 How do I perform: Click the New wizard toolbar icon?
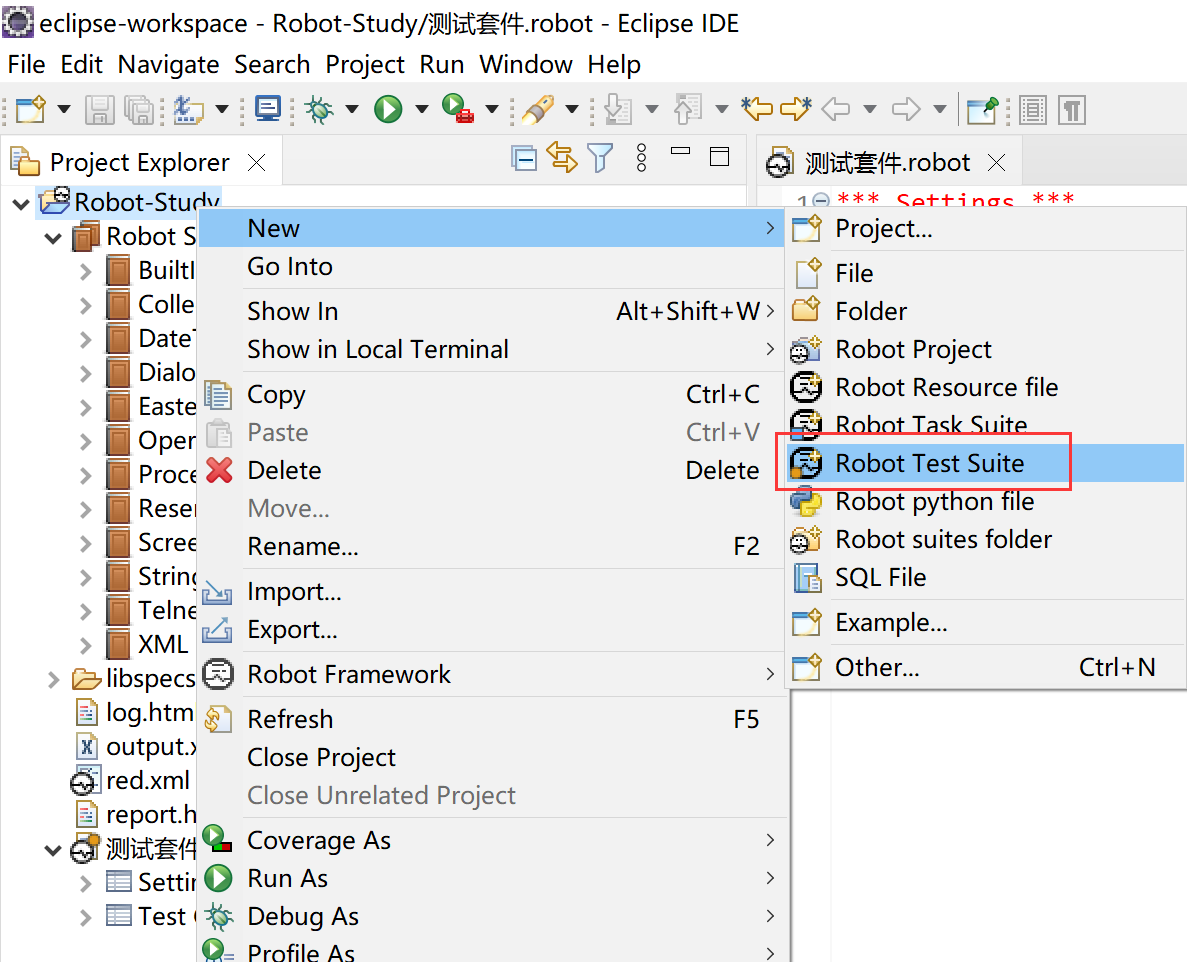click(31, 110)
